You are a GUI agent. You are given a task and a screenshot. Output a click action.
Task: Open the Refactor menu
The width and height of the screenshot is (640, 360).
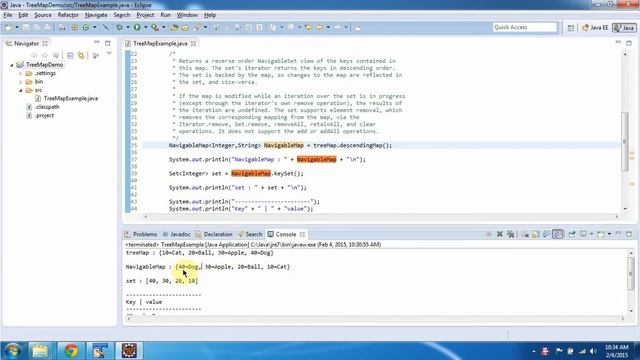click(68, 15)
